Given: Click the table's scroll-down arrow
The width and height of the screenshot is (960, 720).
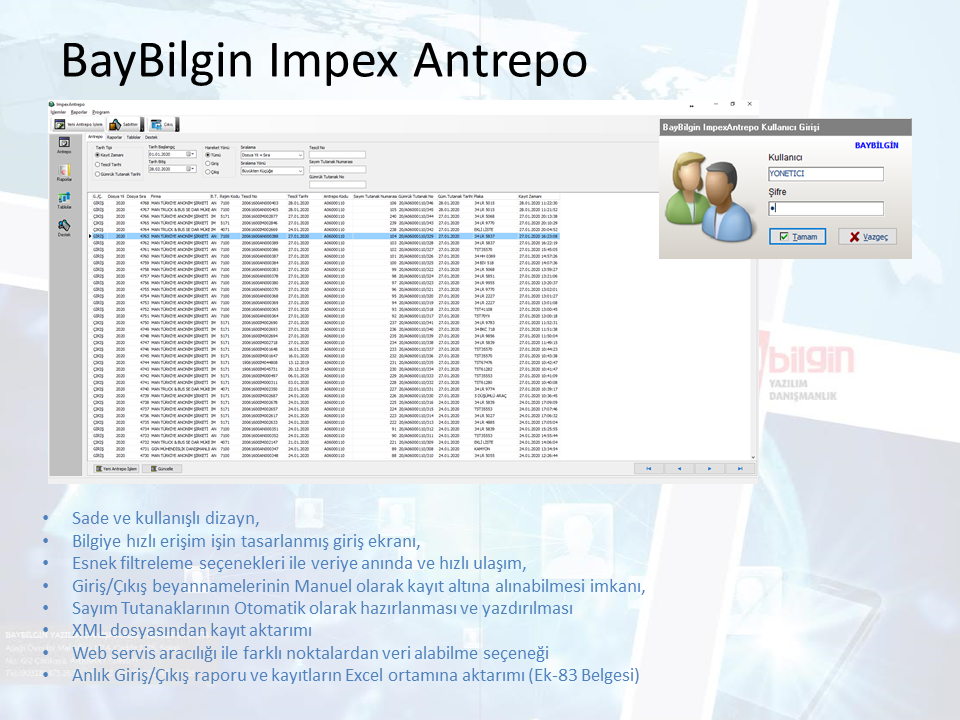Looking at the screenshot, I should (752, 457).
